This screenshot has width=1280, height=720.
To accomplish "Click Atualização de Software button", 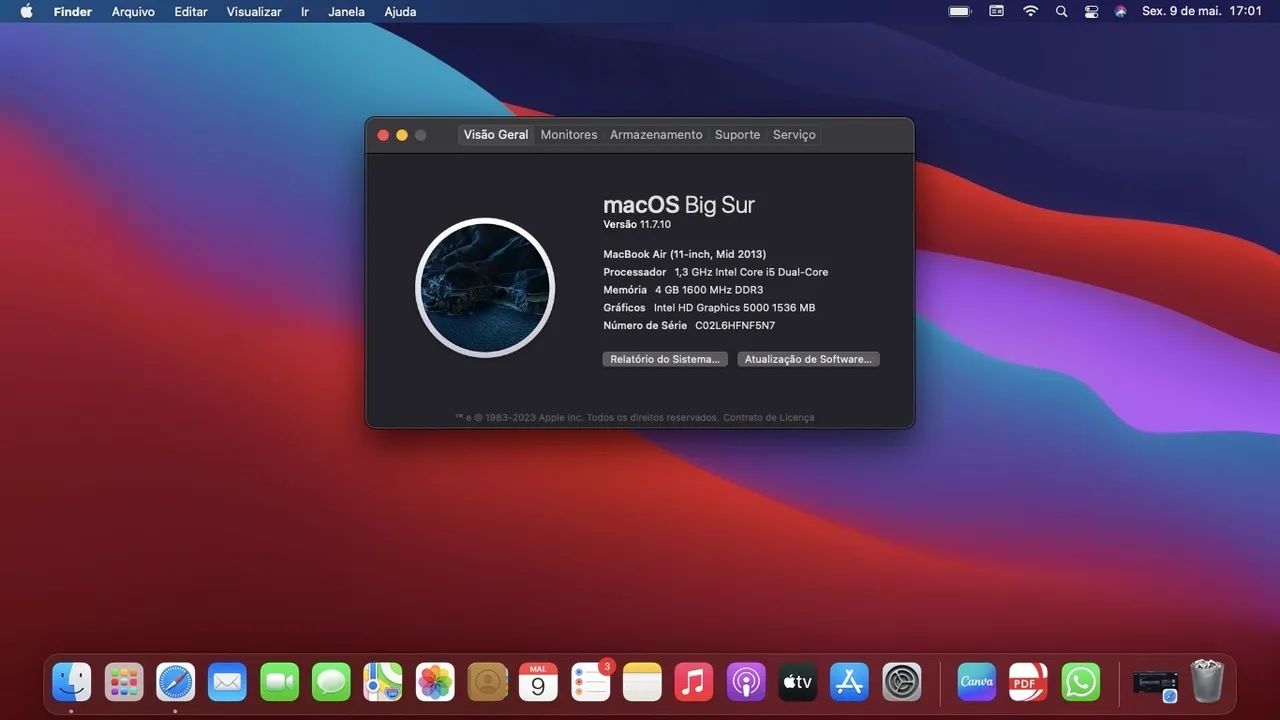I will coord(808,359).
